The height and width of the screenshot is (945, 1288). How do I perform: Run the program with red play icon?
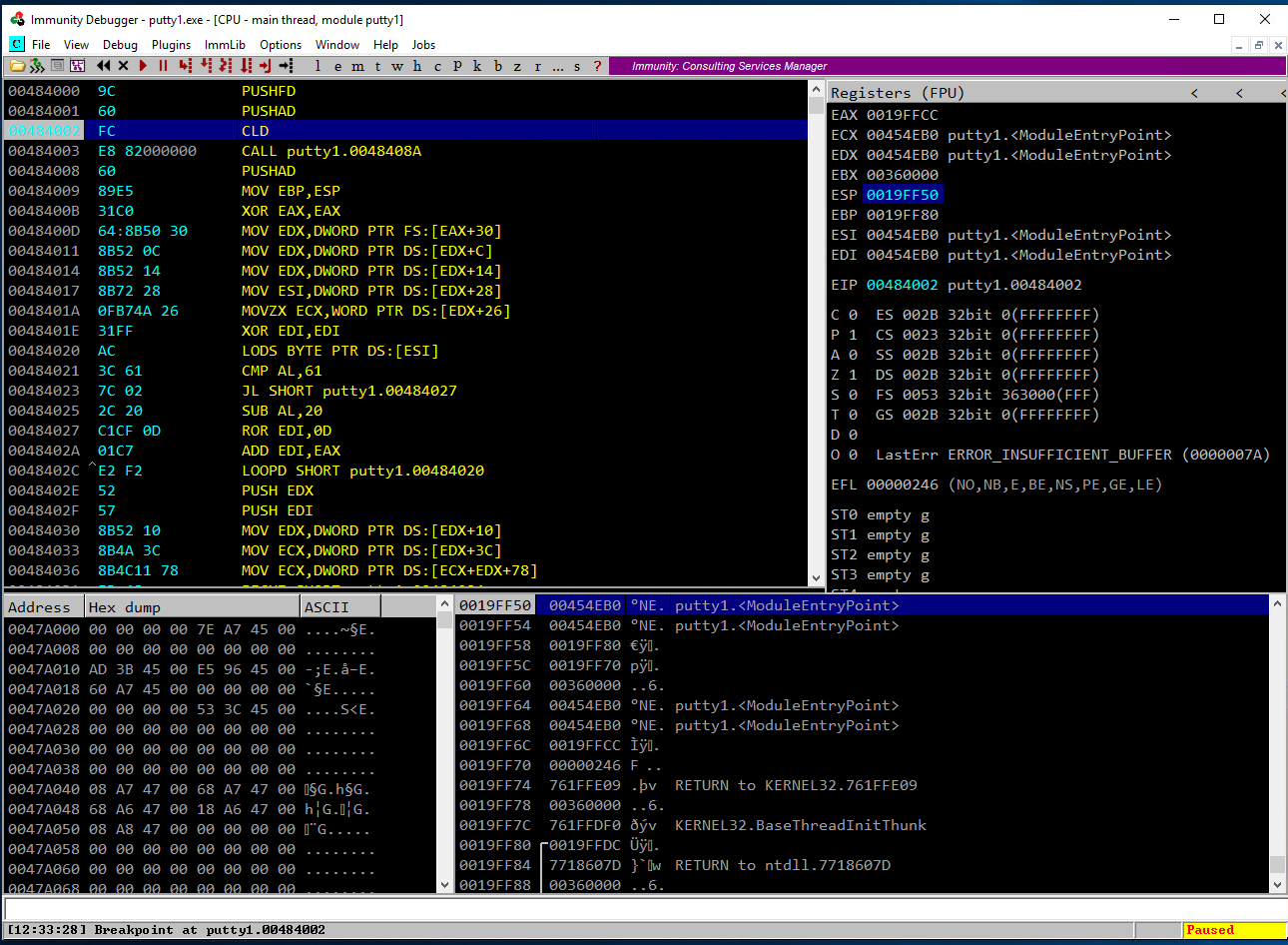(143, 66)
